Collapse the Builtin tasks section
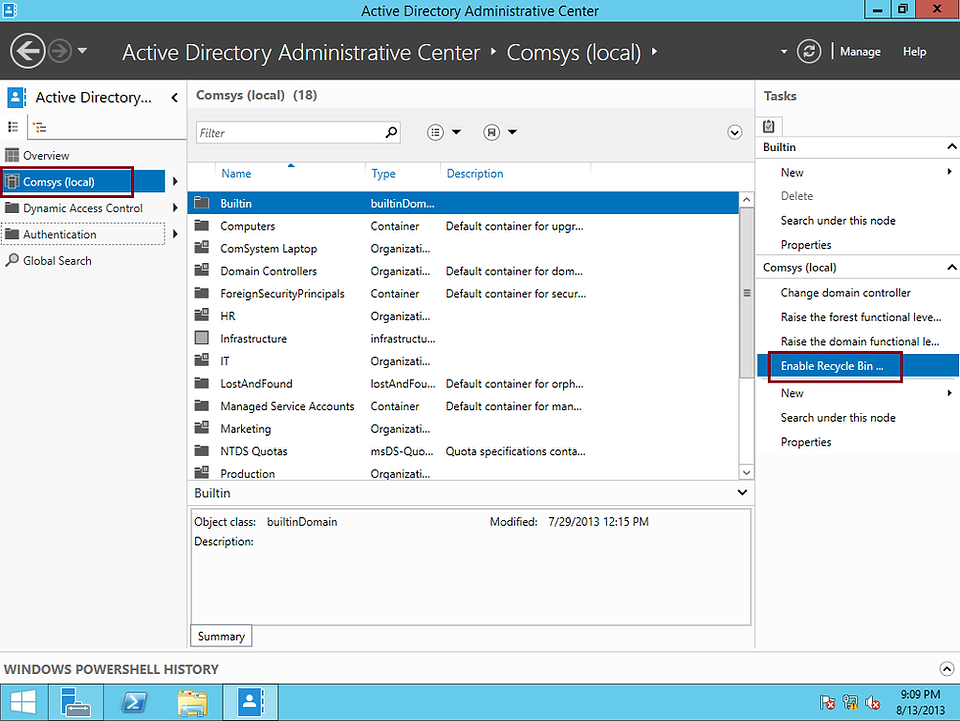The width and height of the screenshot is (960, 721). pyautogui.click(x=951, y=147)
